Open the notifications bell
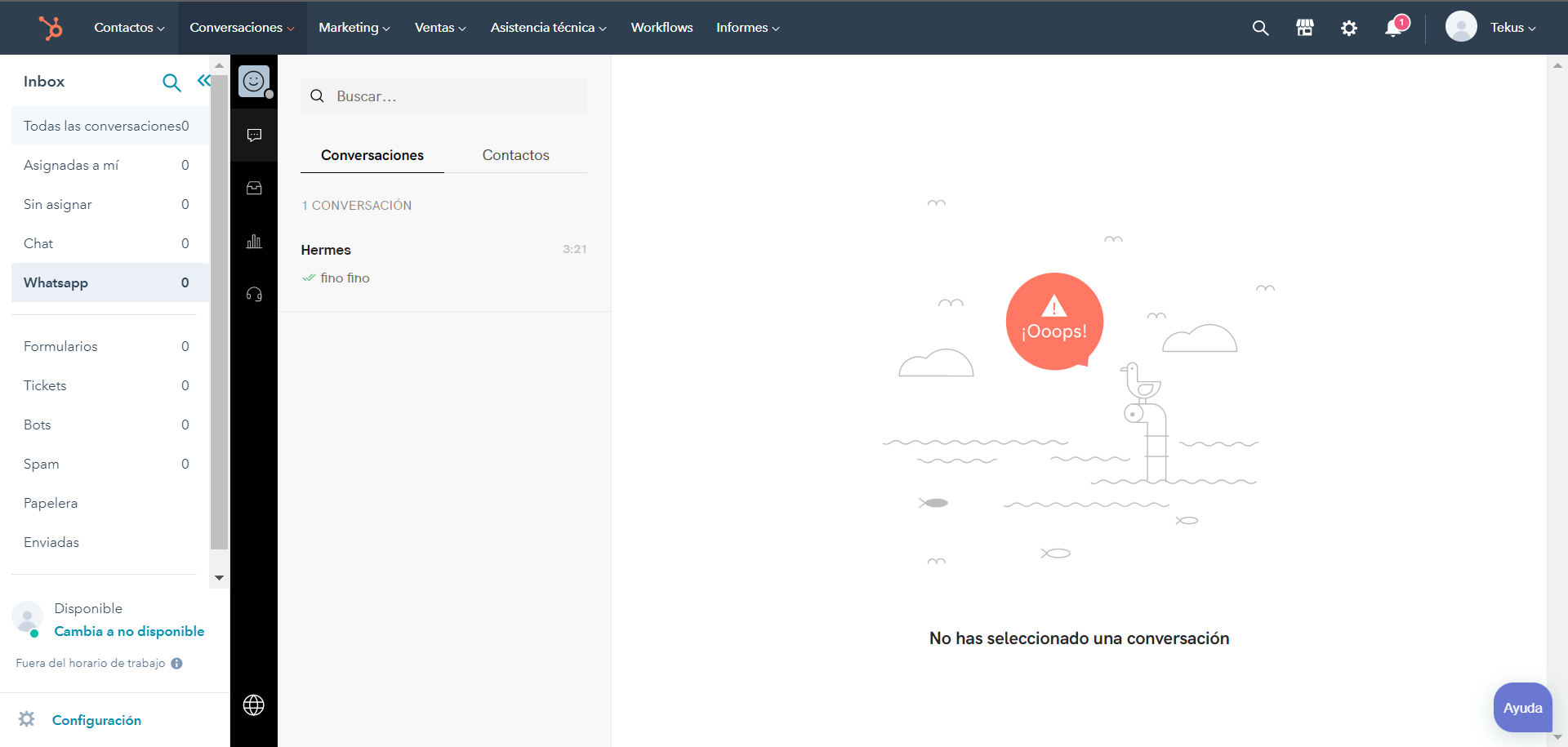 pos(1394,28)
